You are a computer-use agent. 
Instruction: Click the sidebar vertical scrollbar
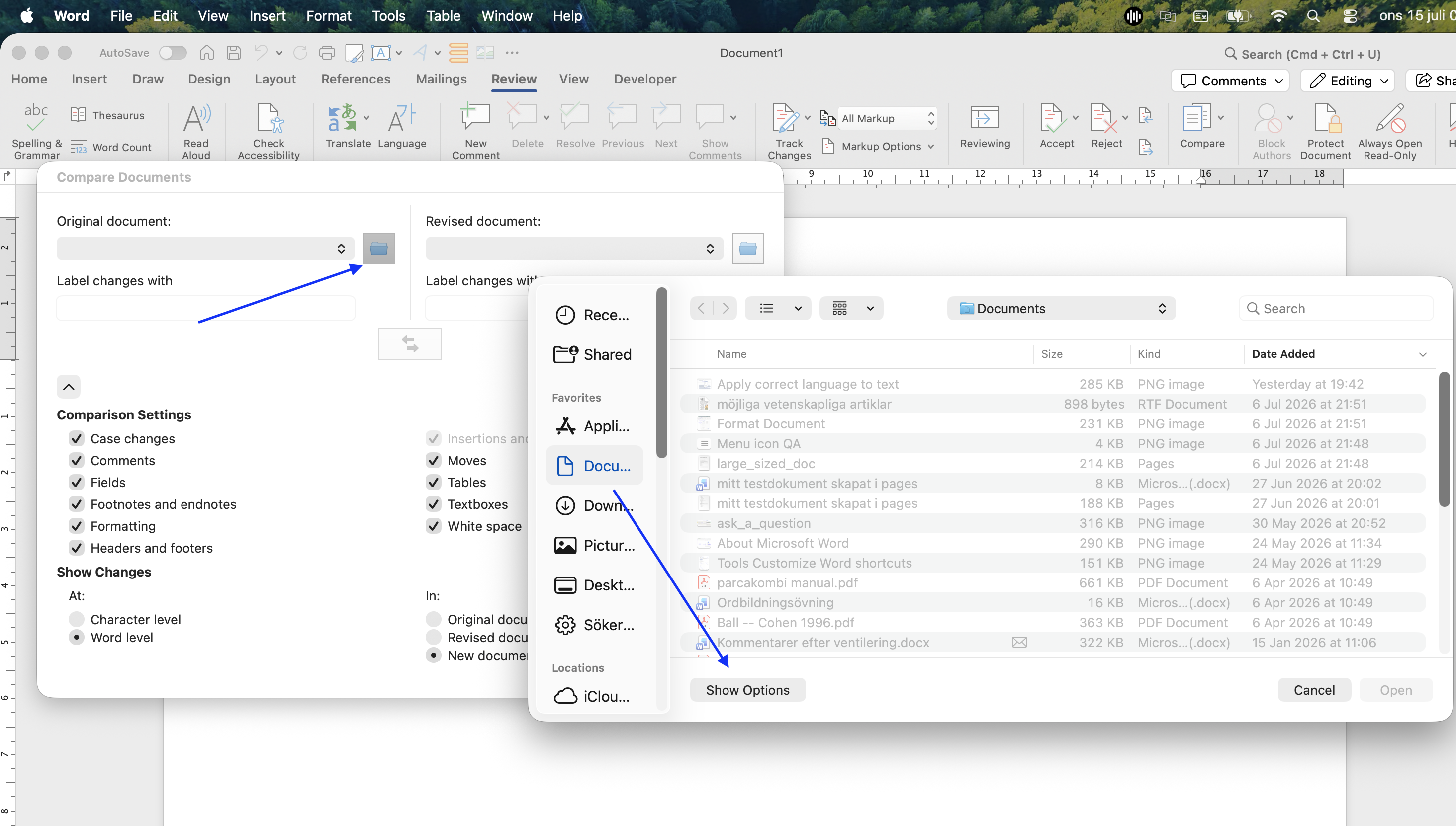tap(661, 373)
